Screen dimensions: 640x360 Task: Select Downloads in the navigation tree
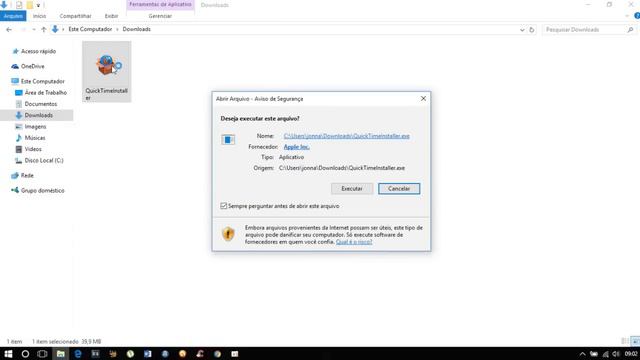(x=39, y=116)
